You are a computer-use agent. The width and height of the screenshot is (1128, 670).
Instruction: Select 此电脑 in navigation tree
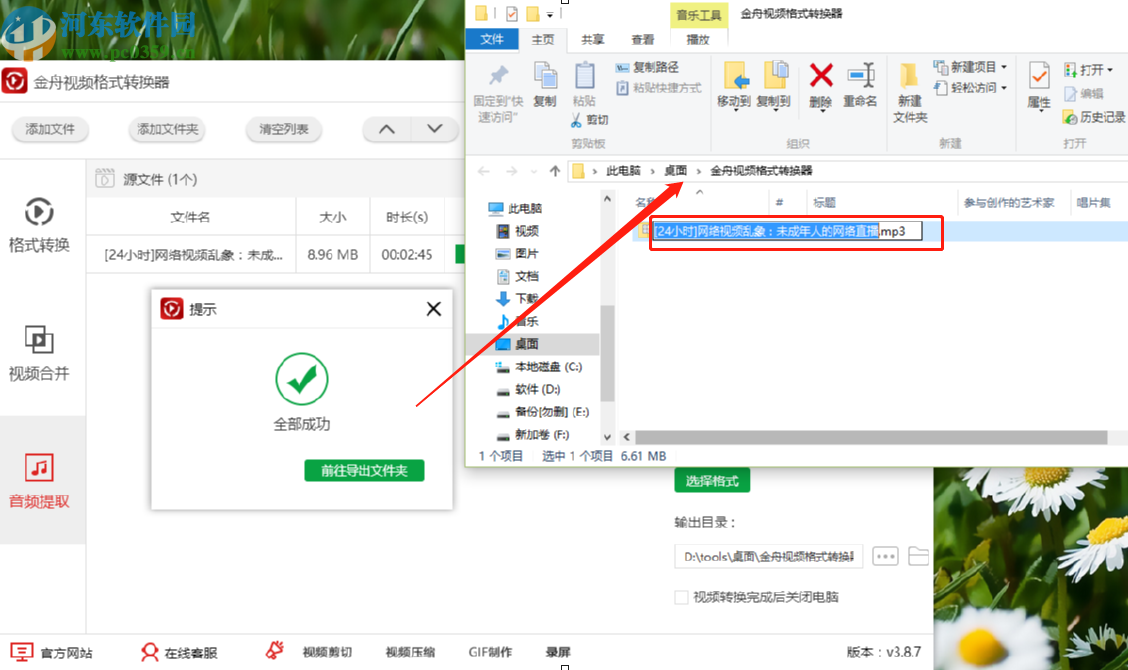tap(516, 209)
